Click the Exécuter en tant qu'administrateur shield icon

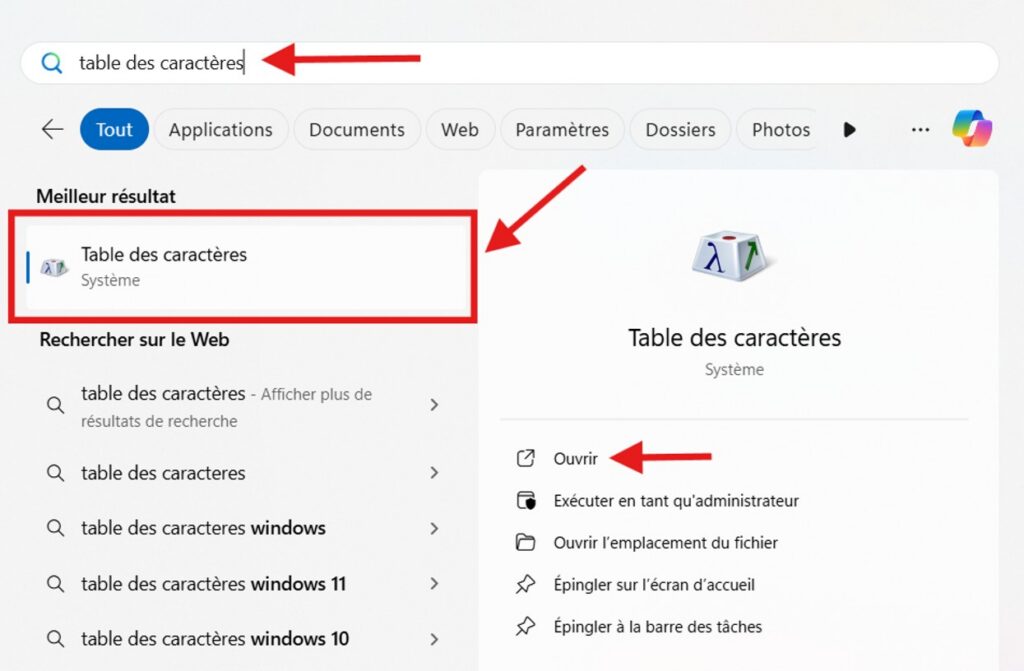coord(525,500)
